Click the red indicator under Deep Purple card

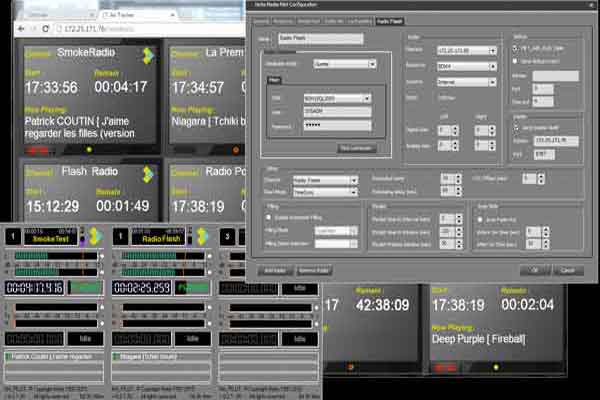tap(445, 368)
